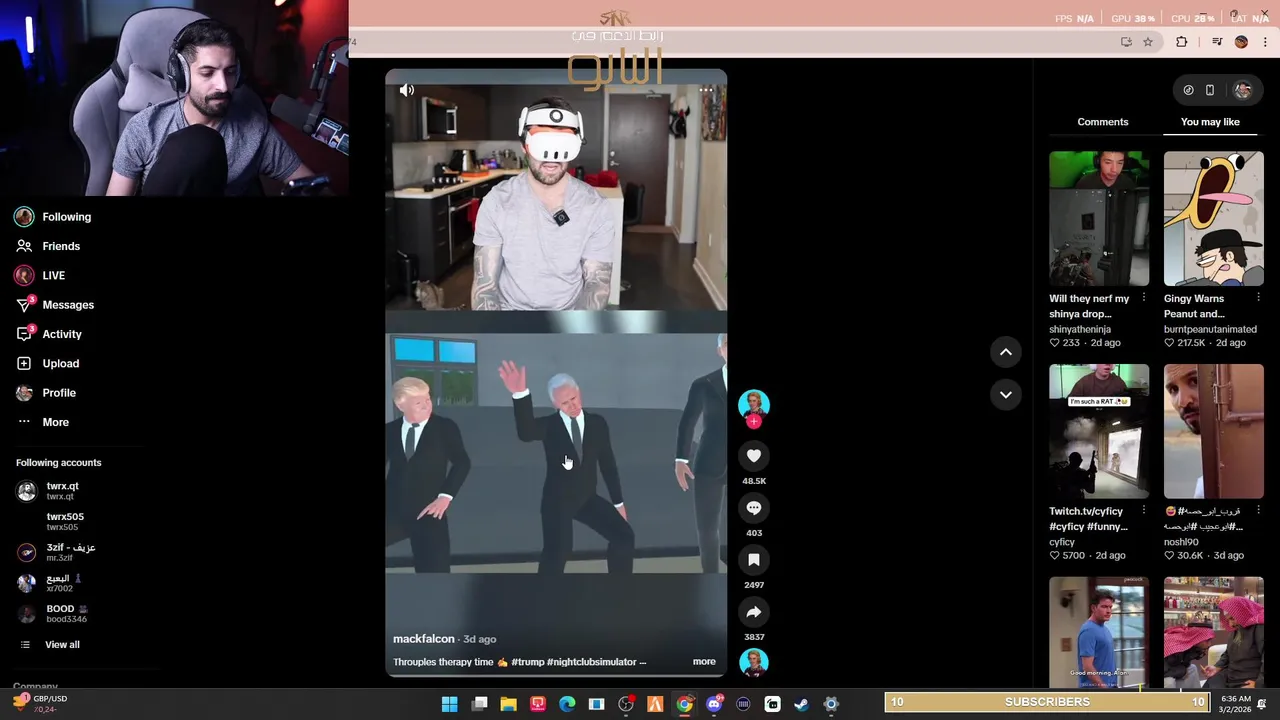The height and width of the screenshot is (720, 1280).
Task: Switch to Google Chrome on taskbar
Action: pos(684,704)
